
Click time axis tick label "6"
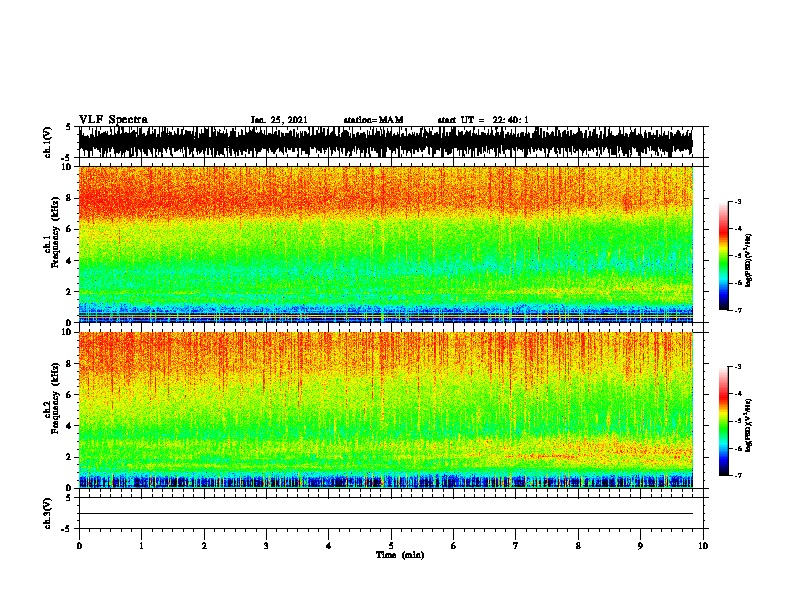point(454,546)
